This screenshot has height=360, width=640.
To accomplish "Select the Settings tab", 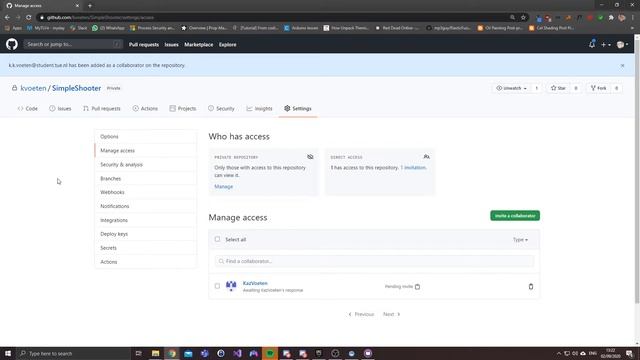I will [x=298, y=109].
